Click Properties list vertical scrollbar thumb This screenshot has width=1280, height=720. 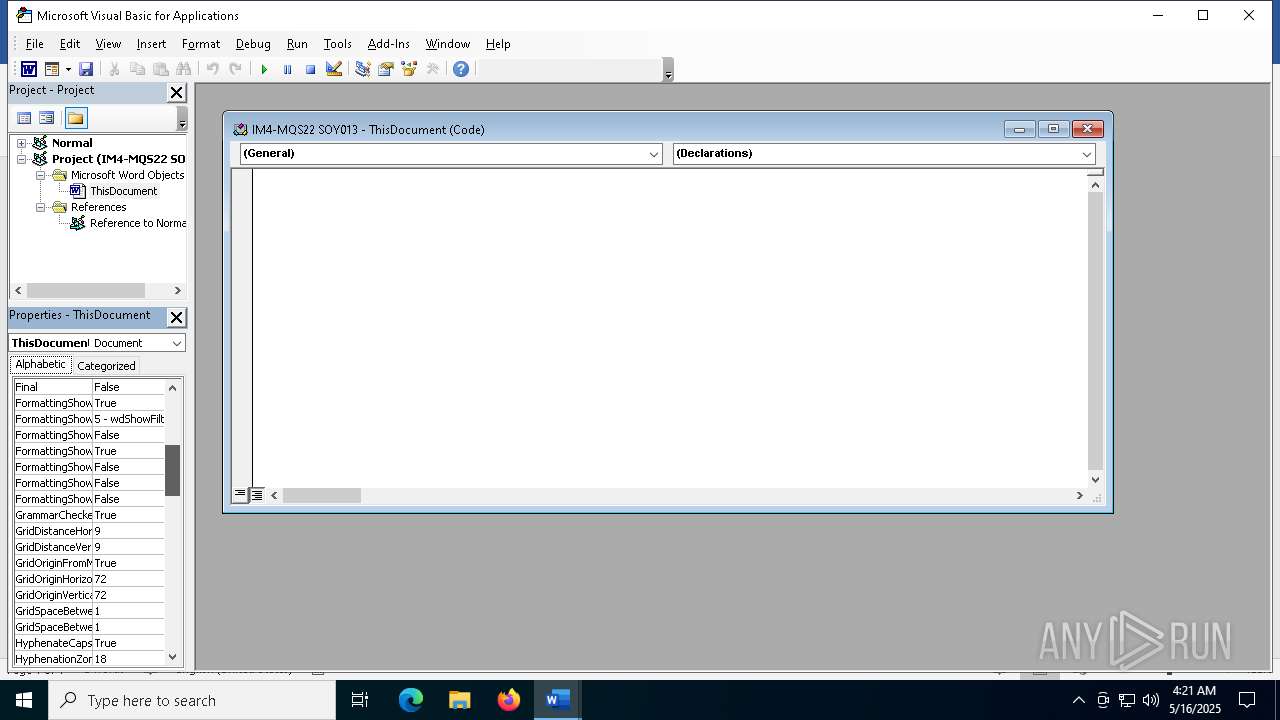pos(173,471)
